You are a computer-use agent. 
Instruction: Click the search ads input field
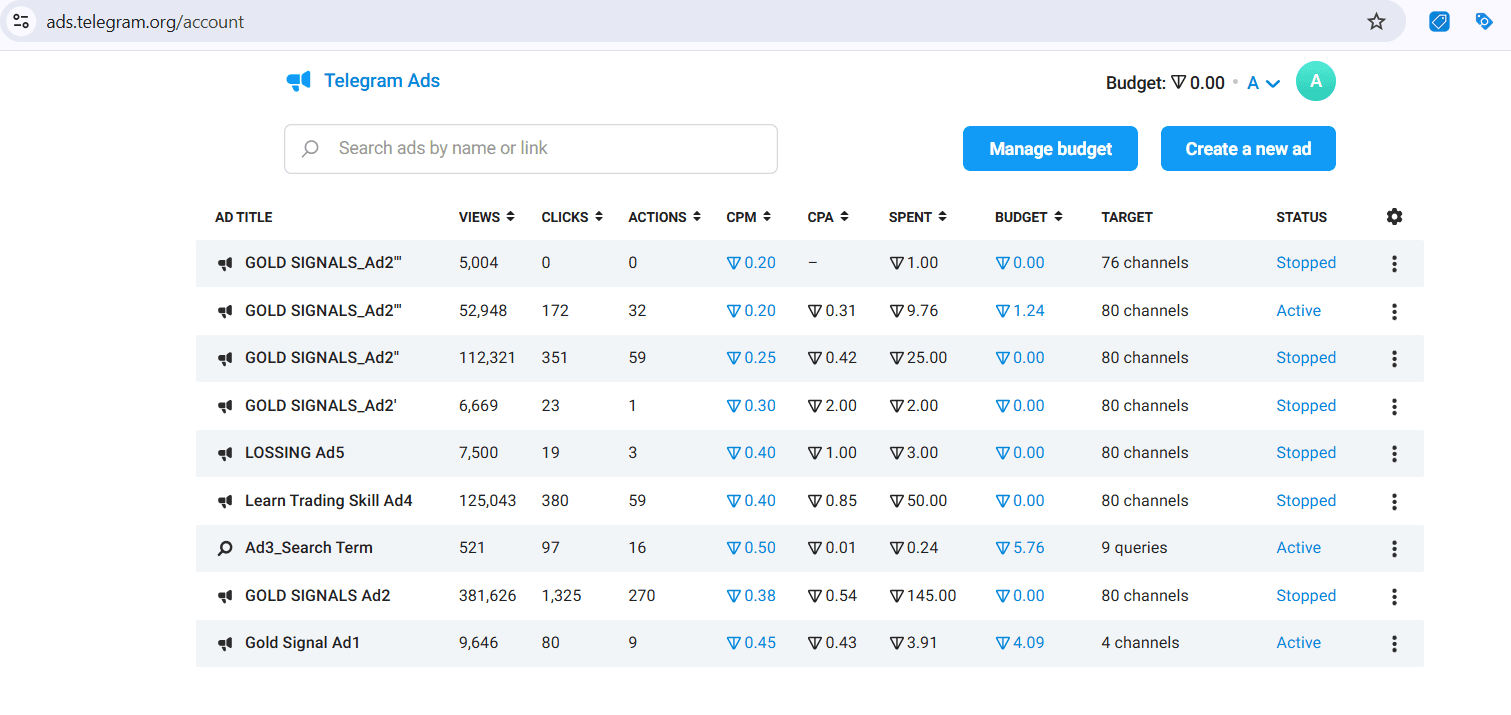pos(530,148)
